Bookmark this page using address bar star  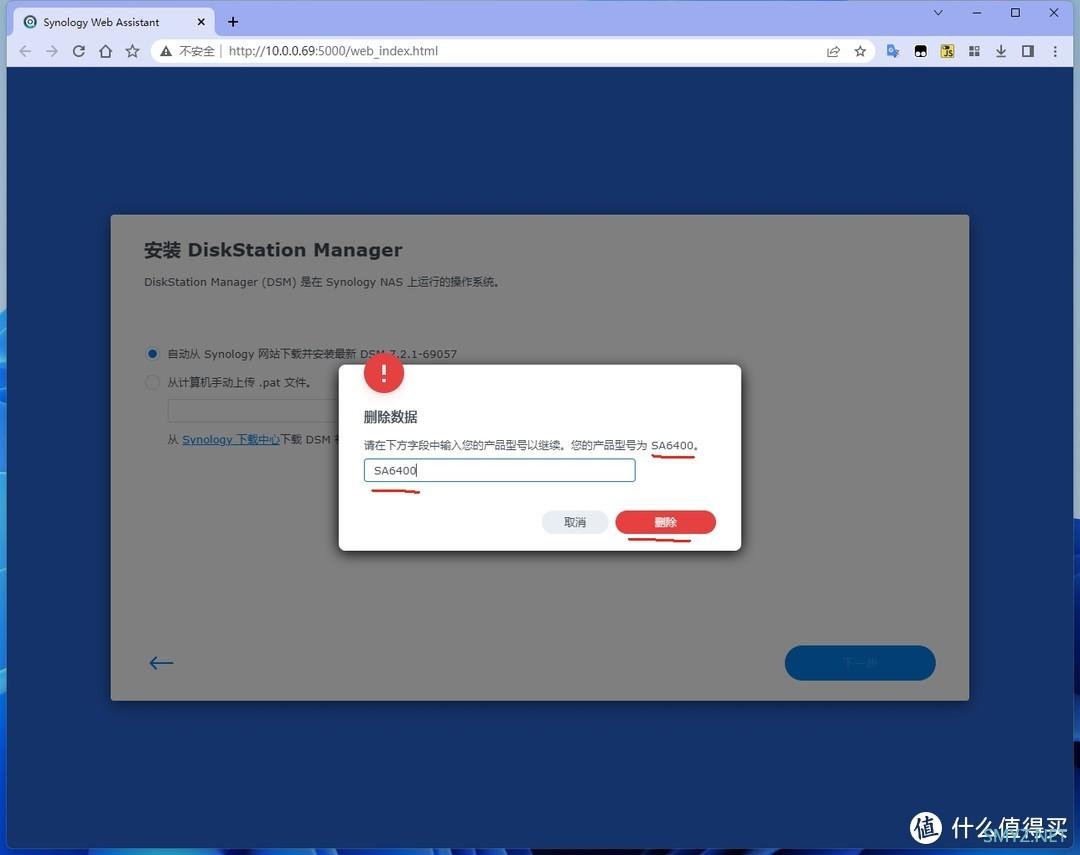click(860, 51)
